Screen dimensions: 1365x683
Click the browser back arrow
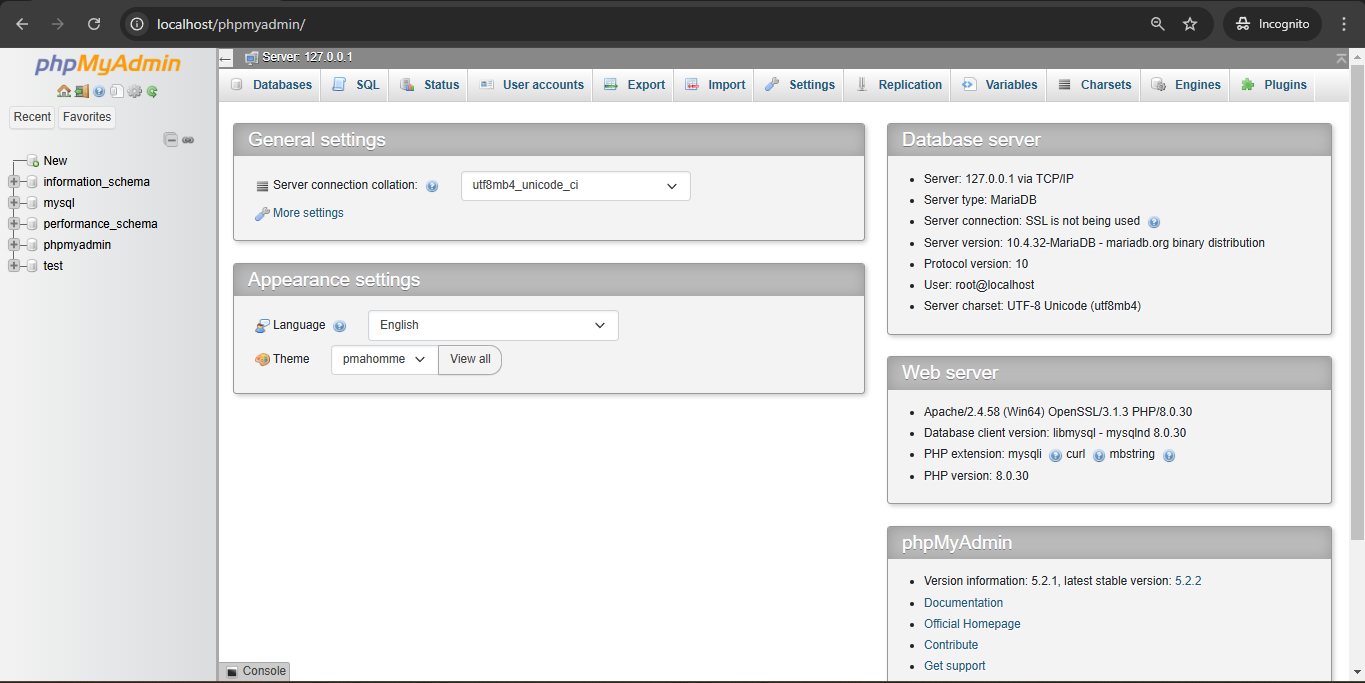[x=22, y=24]
